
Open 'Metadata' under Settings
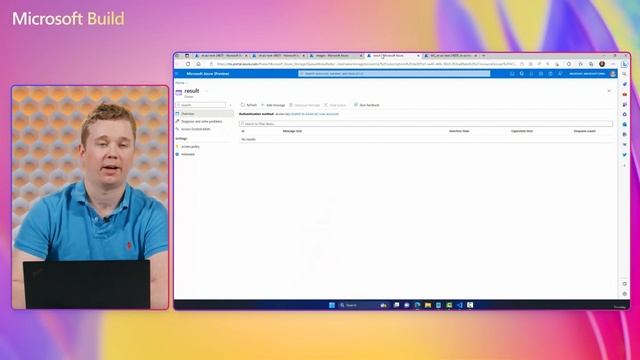tap(187, 155)
